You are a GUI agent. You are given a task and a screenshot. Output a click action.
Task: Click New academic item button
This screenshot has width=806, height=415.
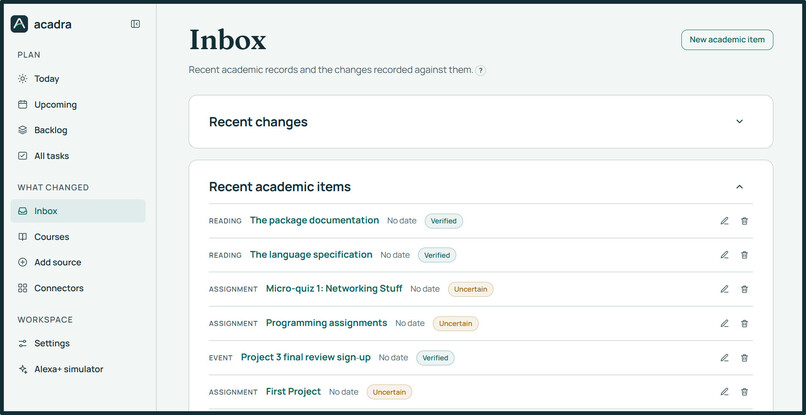coord(727,40)
